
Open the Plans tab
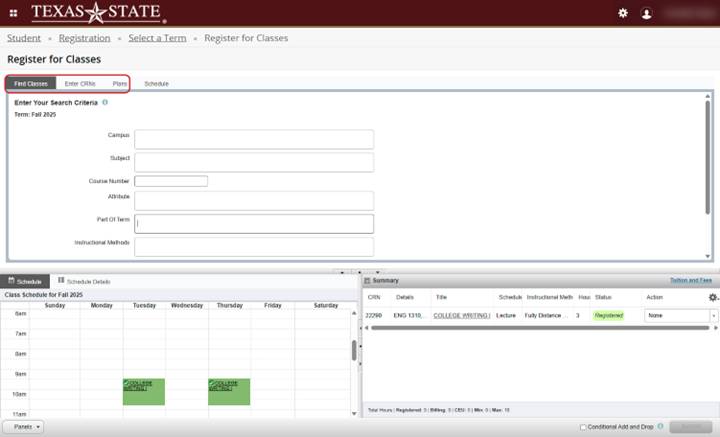(x=119, y=83)
